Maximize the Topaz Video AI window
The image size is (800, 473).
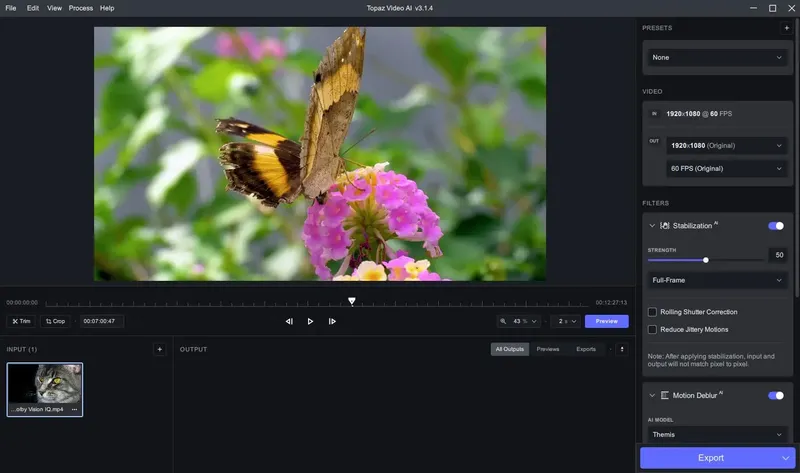772,8
